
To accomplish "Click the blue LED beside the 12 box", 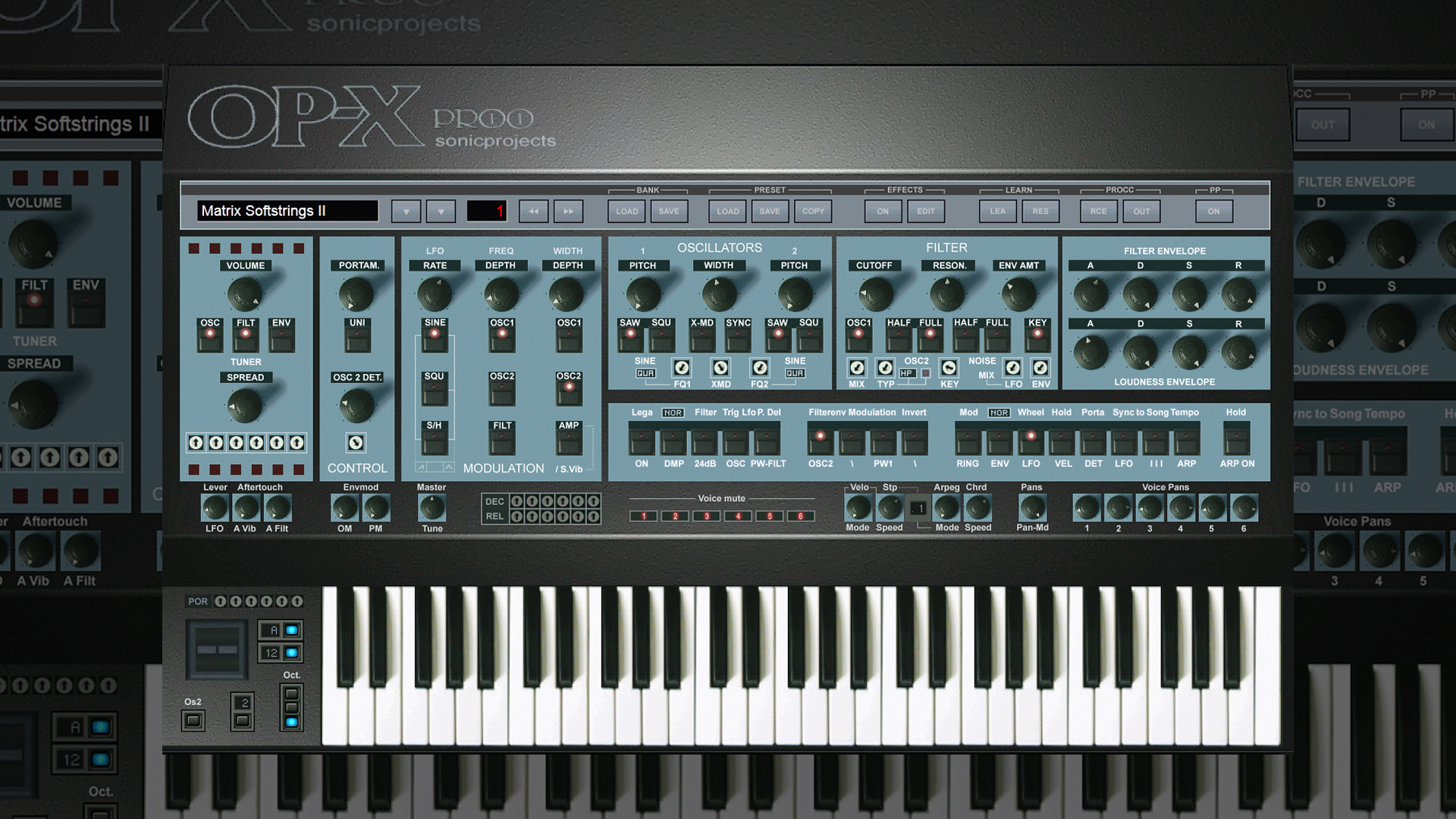I will [291, 653].
